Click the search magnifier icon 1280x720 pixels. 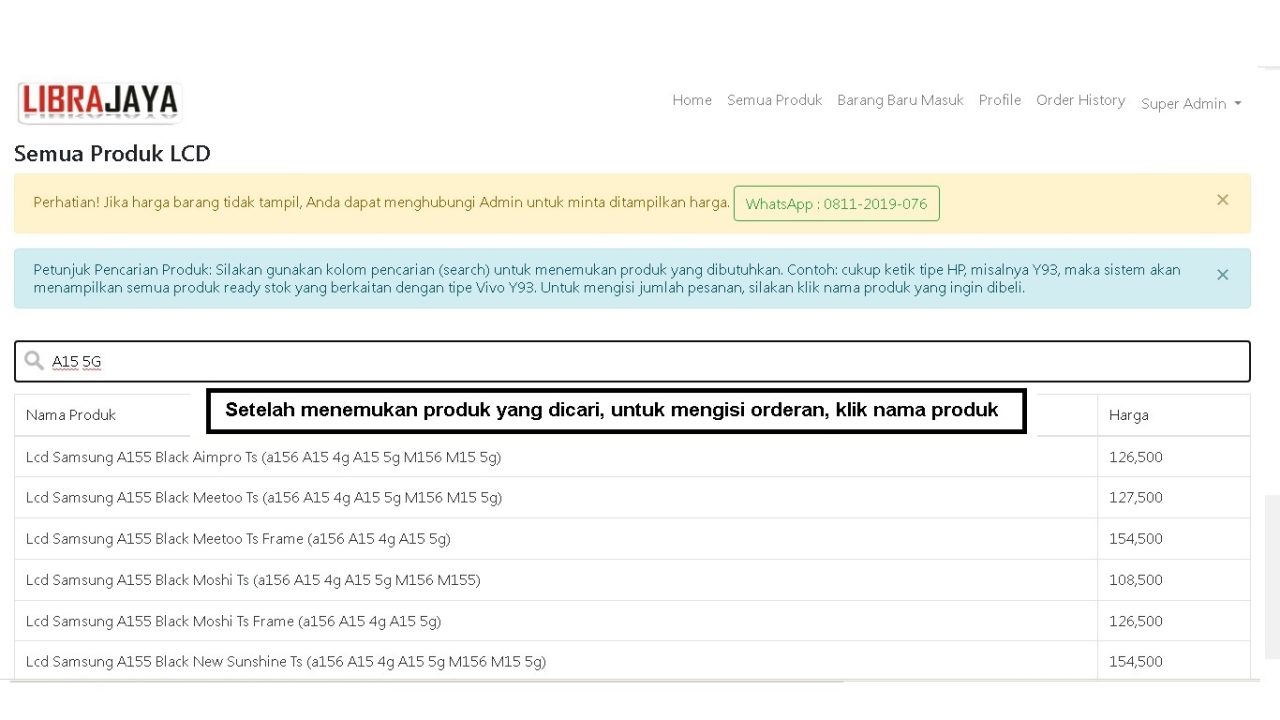34,361
